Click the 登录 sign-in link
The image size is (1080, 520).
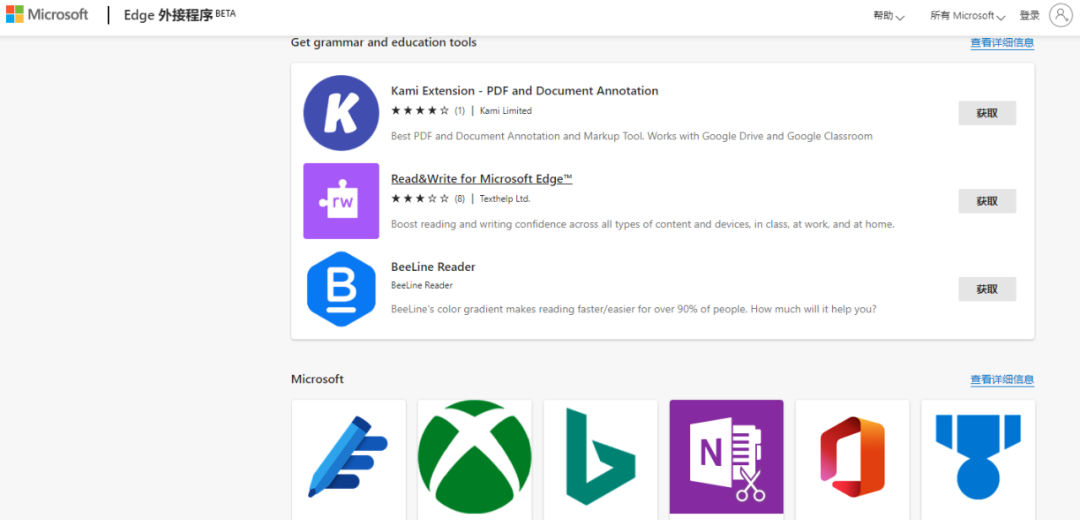coord(1030,15)
